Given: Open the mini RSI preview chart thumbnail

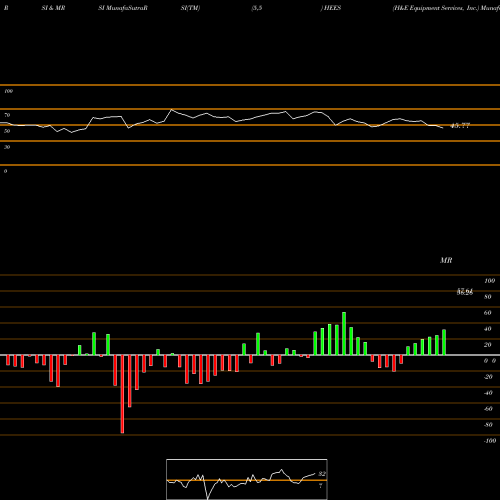Looking at the screenshot, I should [247, 479].
